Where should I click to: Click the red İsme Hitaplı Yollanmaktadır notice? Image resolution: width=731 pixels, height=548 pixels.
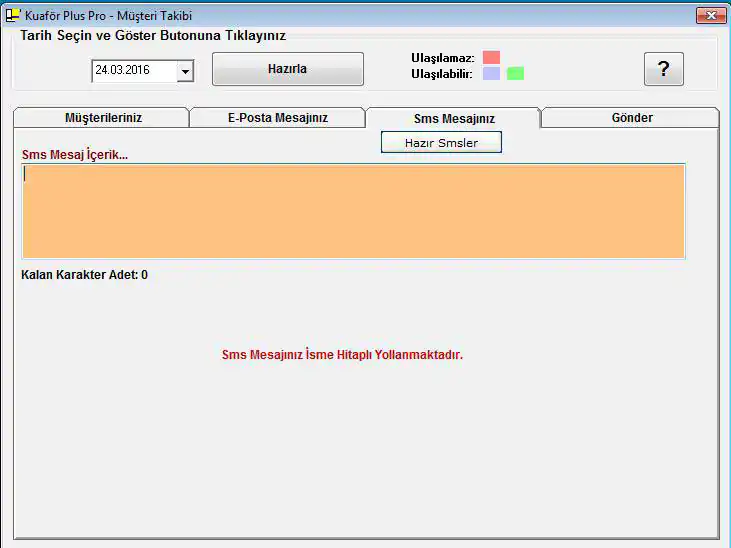(x=342, y=355)
